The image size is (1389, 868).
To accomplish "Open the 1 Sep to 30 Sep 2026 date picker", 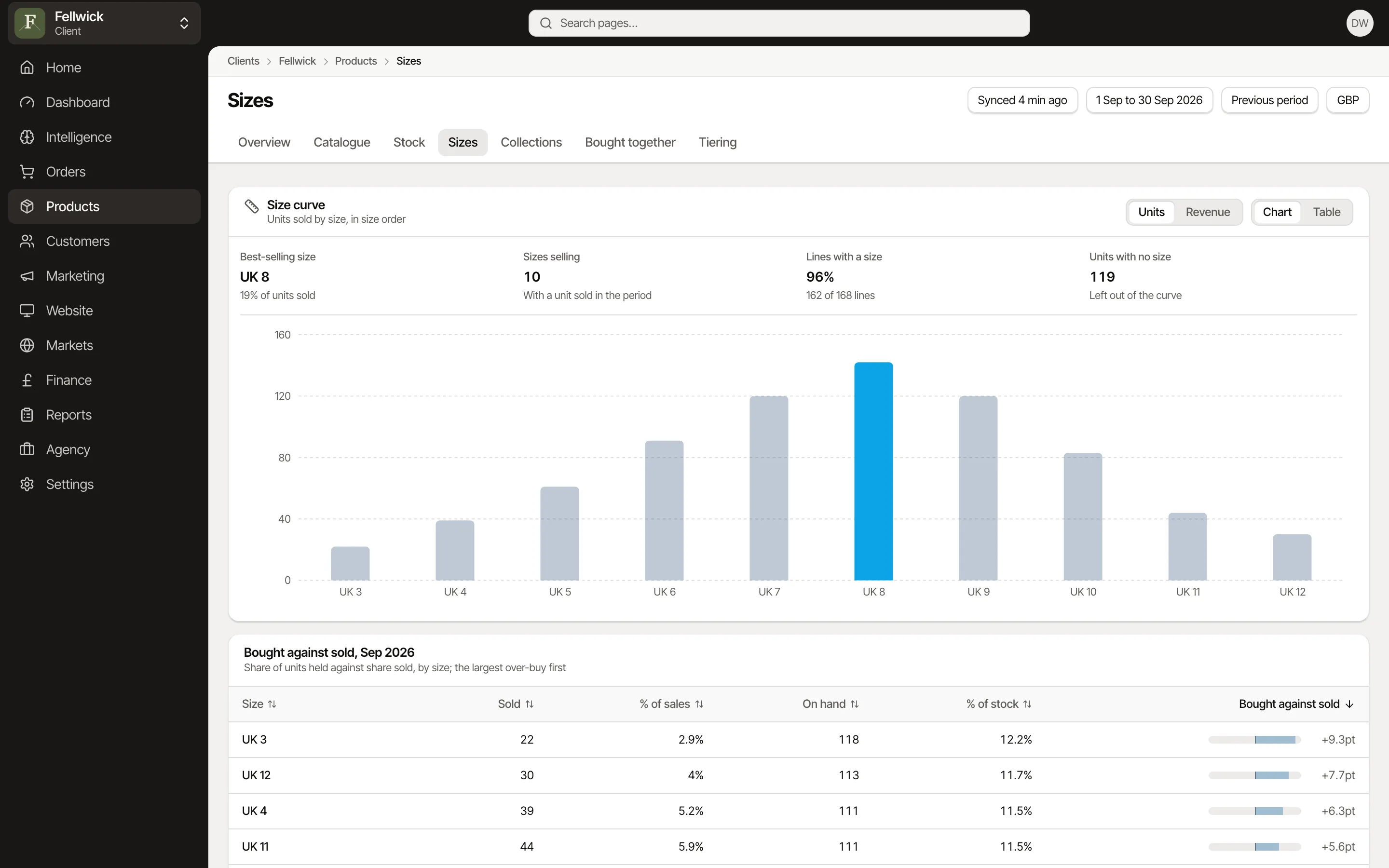I will tap(1149, 100).
